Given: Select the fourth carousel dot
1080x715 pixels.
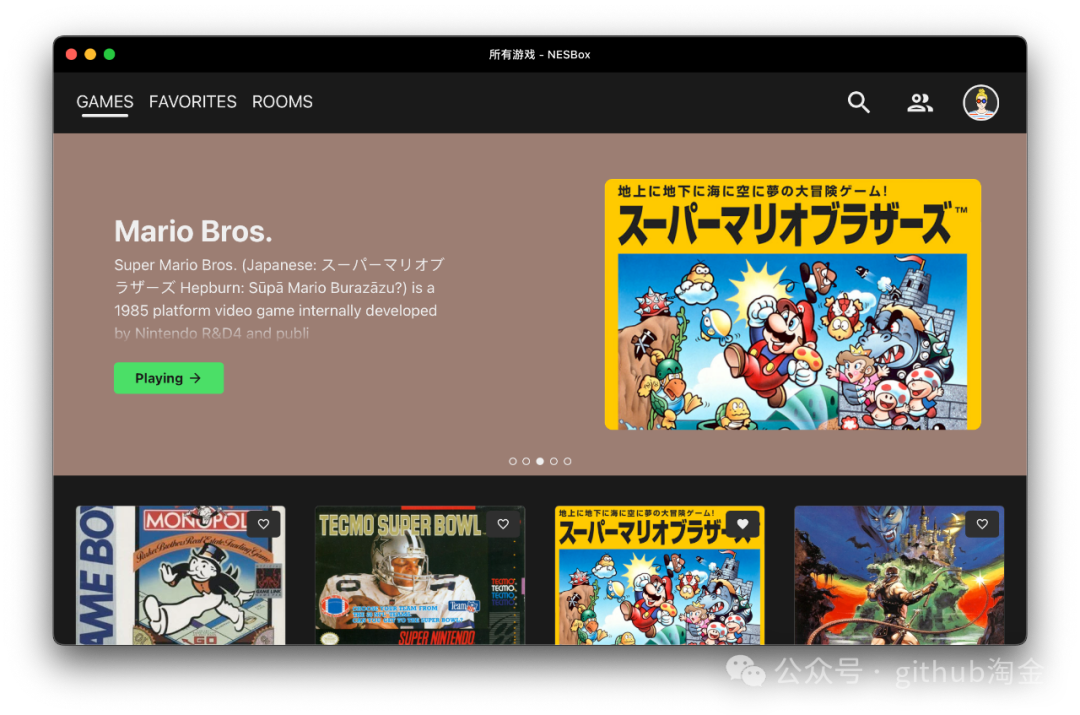Looking at the screenshot, I should [x=554, y=462].
